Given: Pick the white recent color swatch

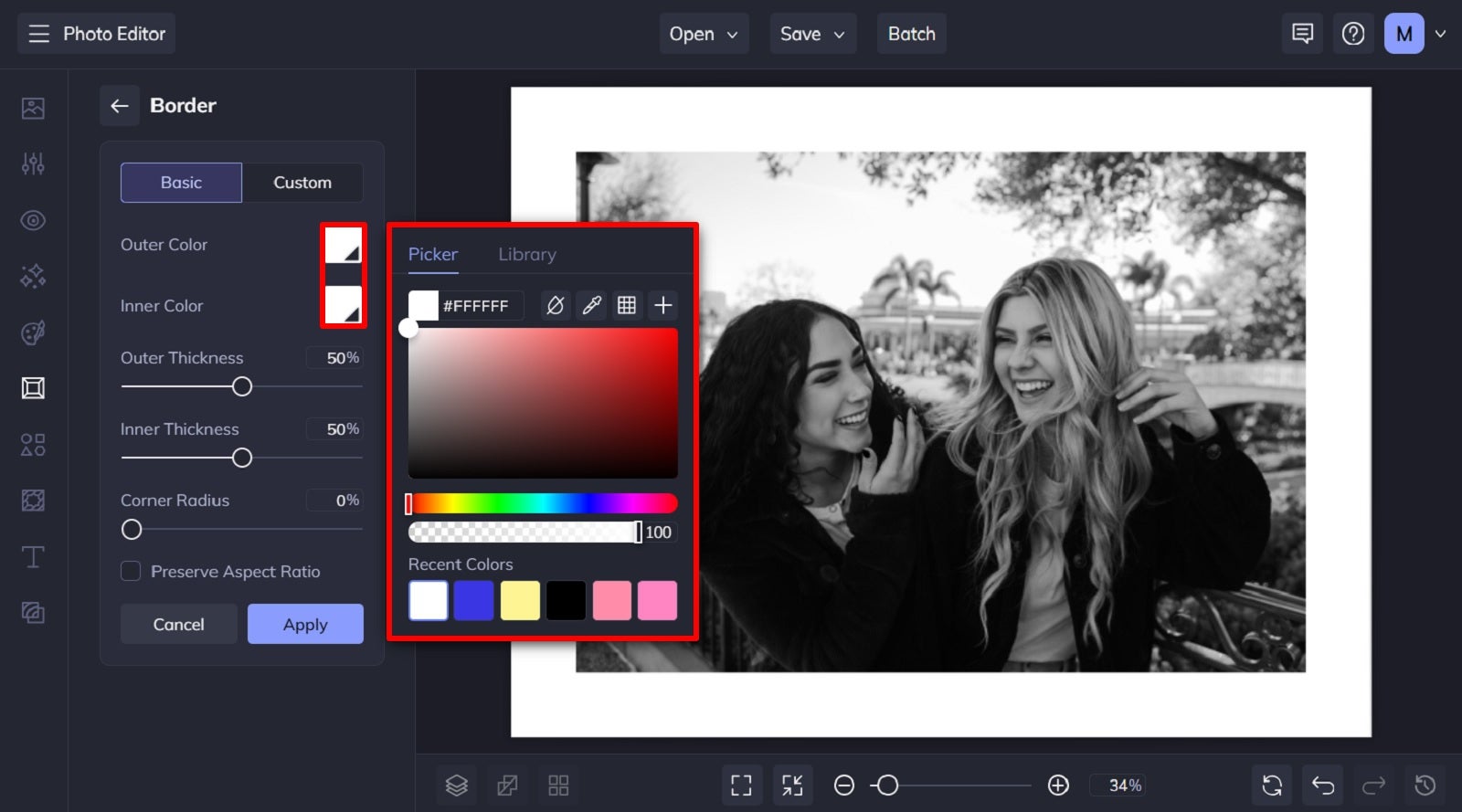Looking at the screenshot, I should pos(429,601).
